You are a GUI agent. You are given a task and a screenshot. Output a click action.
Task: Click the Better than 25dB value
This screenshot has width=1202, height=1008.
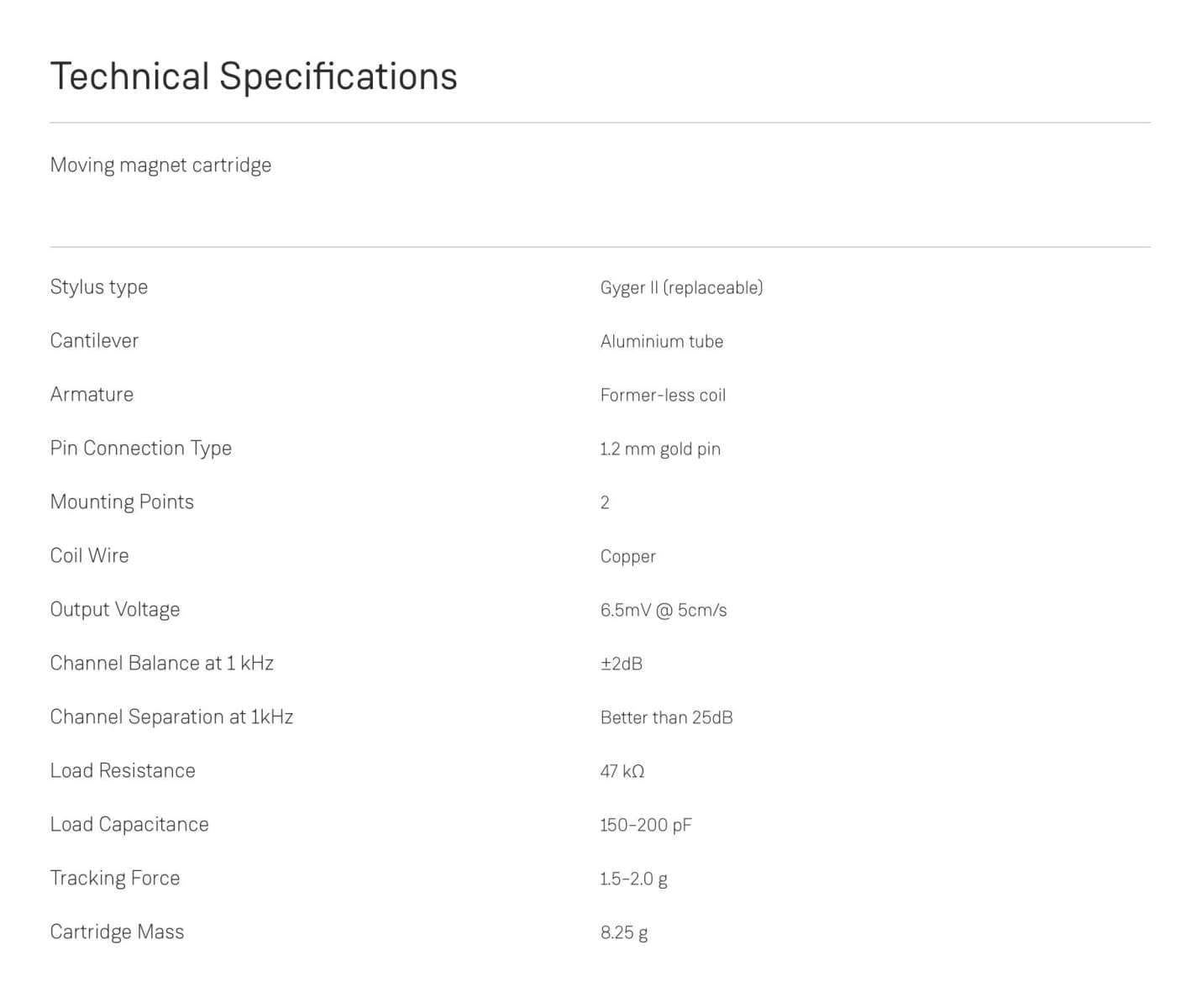point(666,718)
